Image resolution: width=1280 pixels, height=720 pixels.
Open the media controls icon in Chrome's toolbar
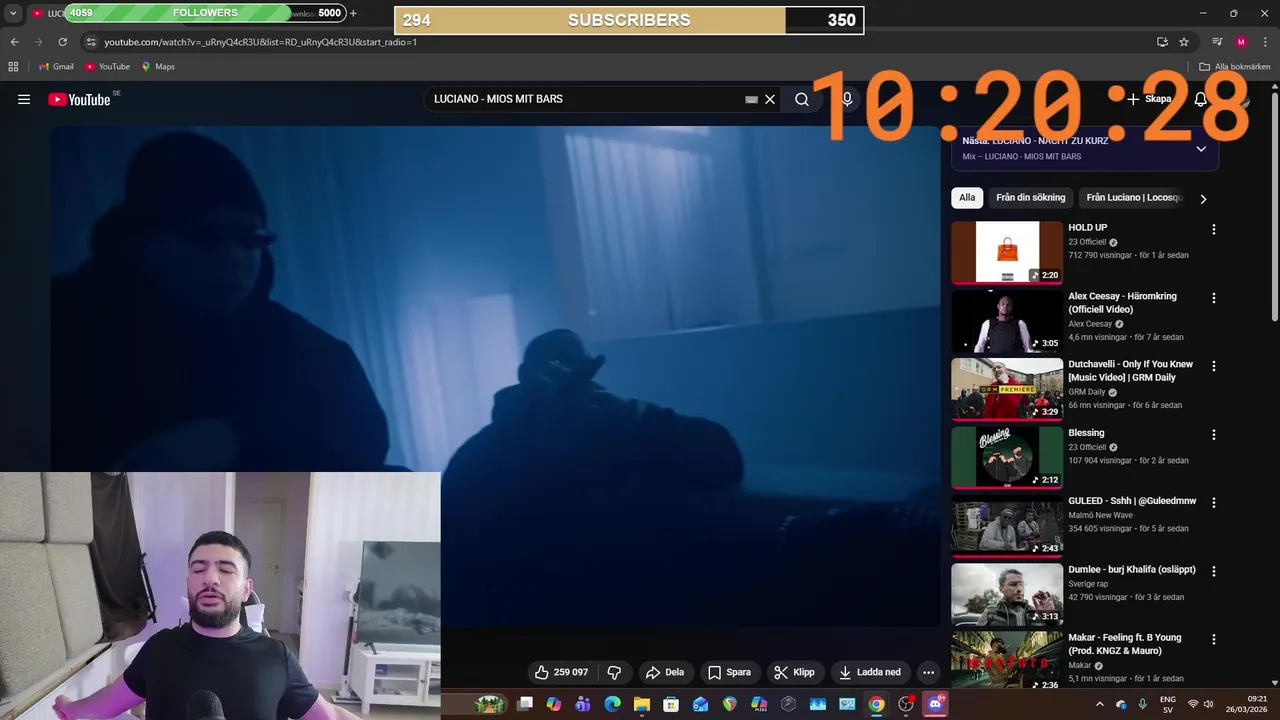pyautogui.click(x=1217, y=42)
